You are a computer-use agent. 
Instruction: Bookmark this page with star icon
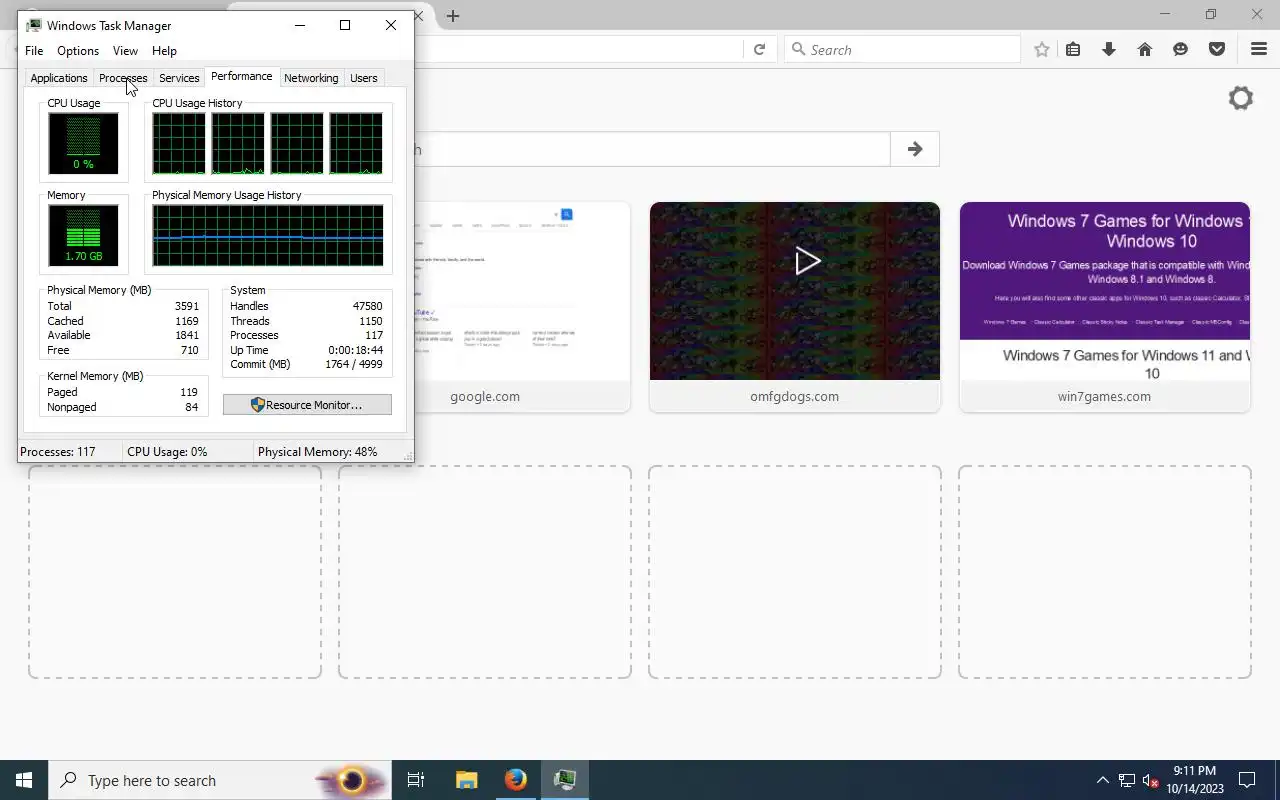point(1042,49)
